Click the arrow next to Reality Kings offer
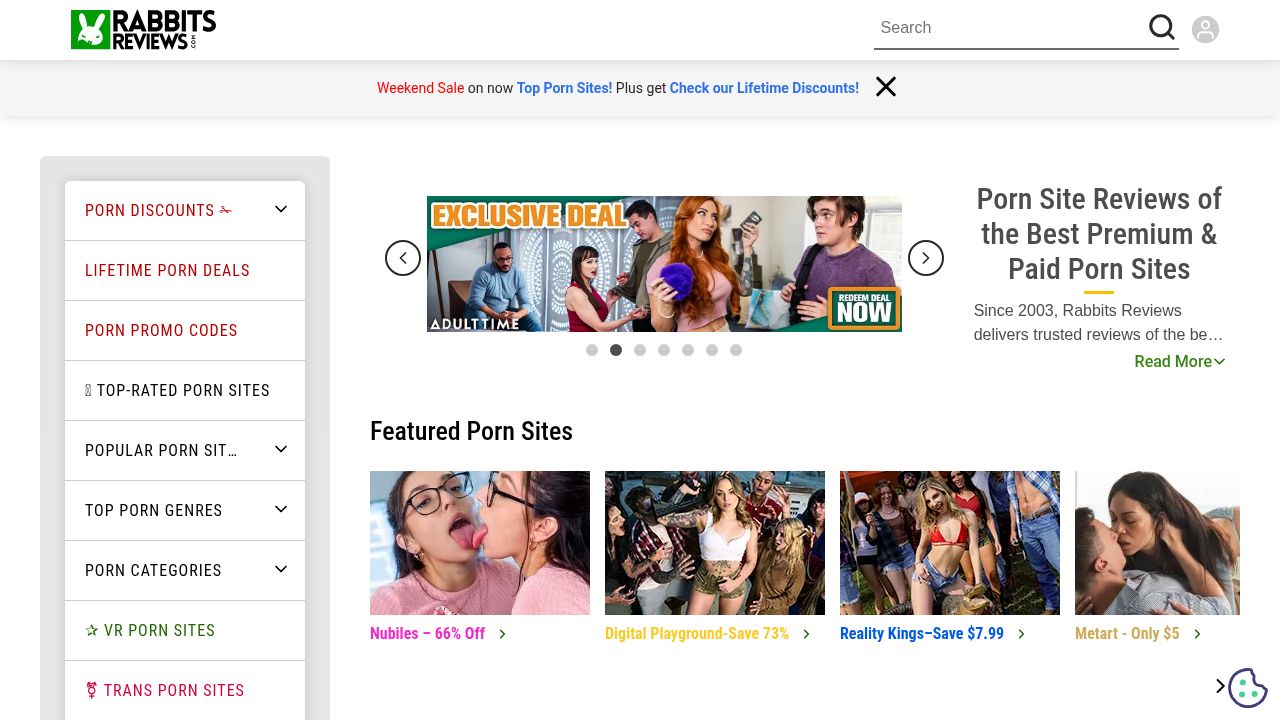Viewport: 1280px width, 720px height. click(1021, 634)
